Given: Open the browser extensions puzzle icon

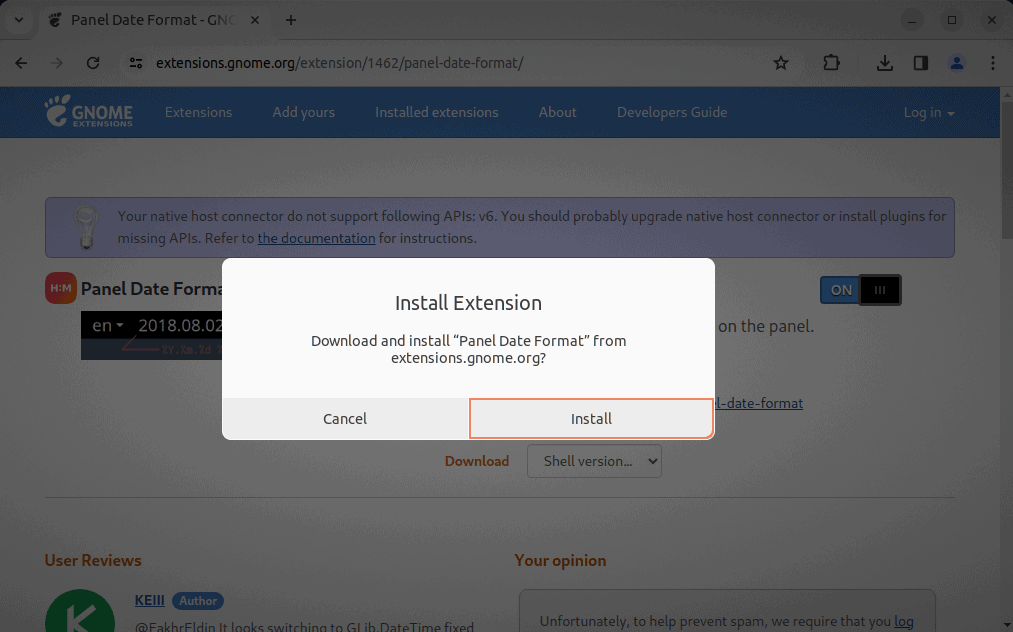Looking at the screenshot, I should [831, 63].
